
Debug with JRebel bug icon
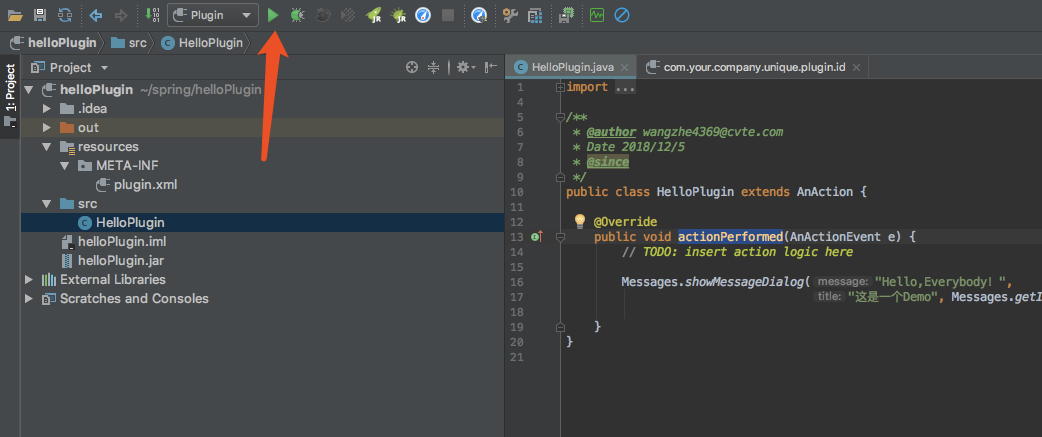(398, 15)
